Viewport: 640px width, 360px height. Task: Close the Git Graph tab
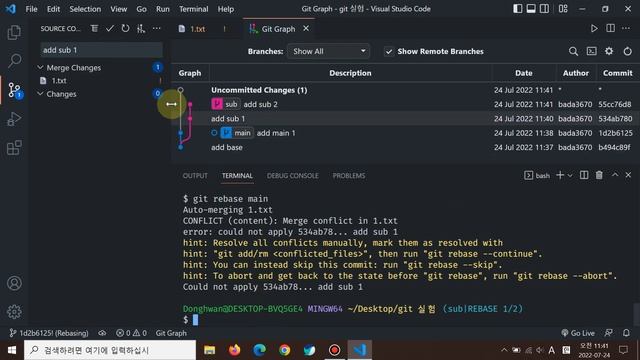pyautogui.click(x=306, y=29)
